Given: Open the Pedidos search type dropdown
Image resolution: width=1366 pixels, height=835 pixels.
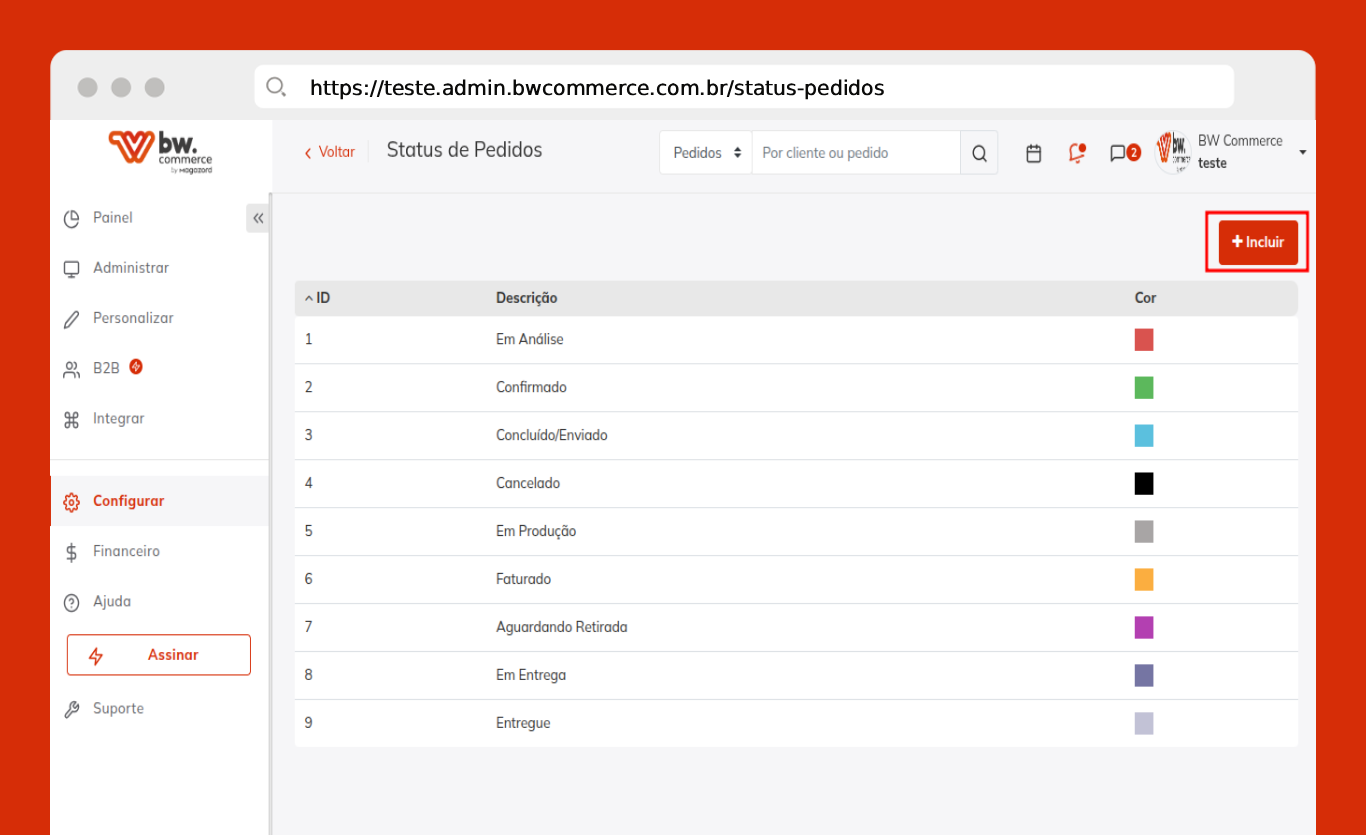Looking at the screenshot, I should [x=706, y=153].
